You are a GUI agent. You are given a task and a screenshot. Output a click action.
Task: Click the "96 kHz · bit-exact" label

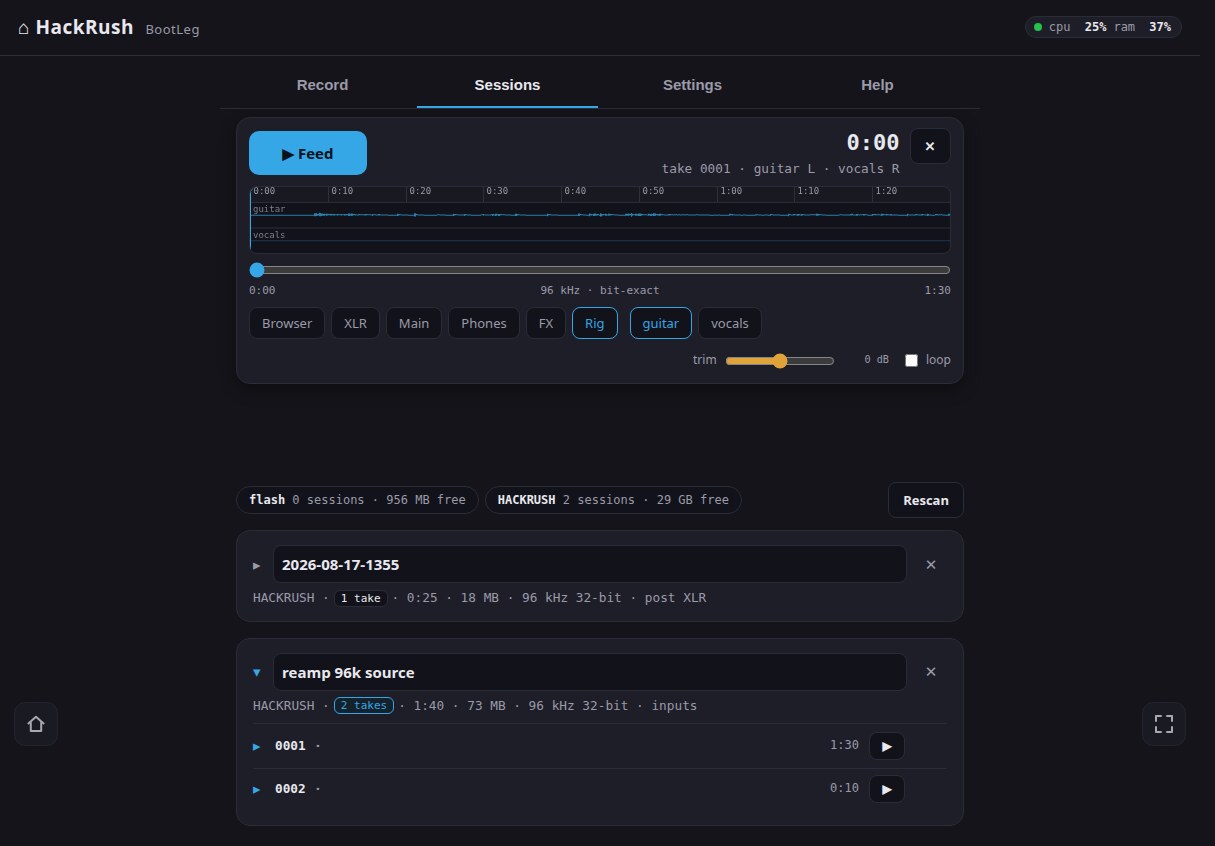(600, 290)
